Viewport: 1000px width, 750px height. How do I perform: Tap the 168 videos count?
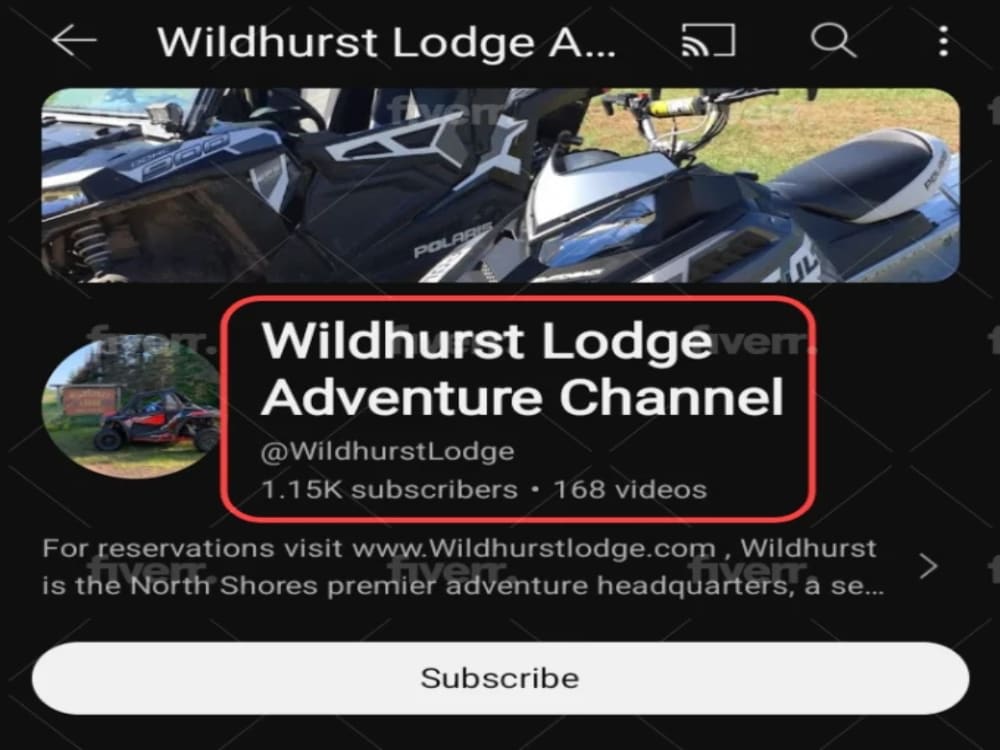tap(630, 490)
